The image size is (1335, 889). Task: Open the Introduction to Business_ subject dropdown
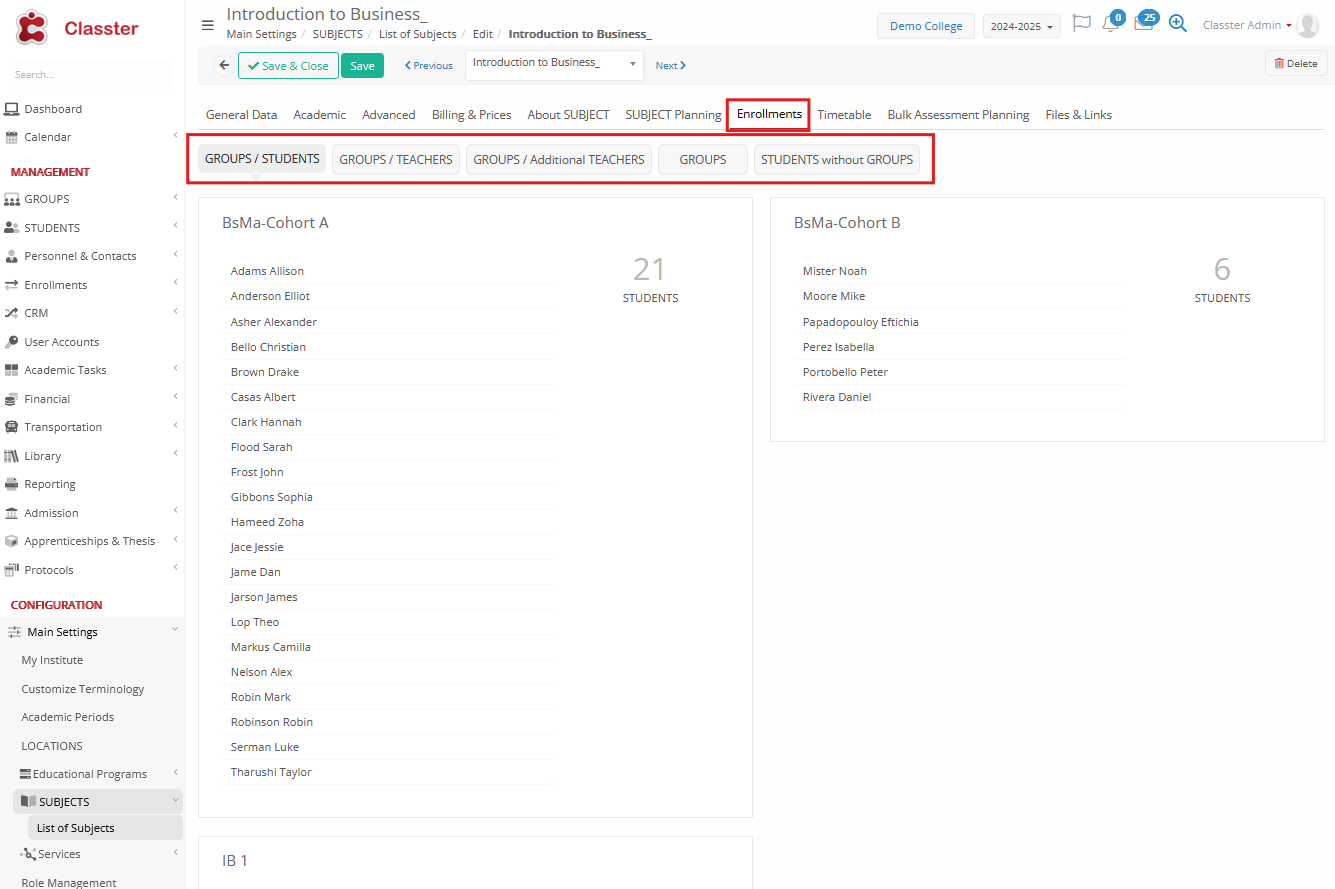554,64
